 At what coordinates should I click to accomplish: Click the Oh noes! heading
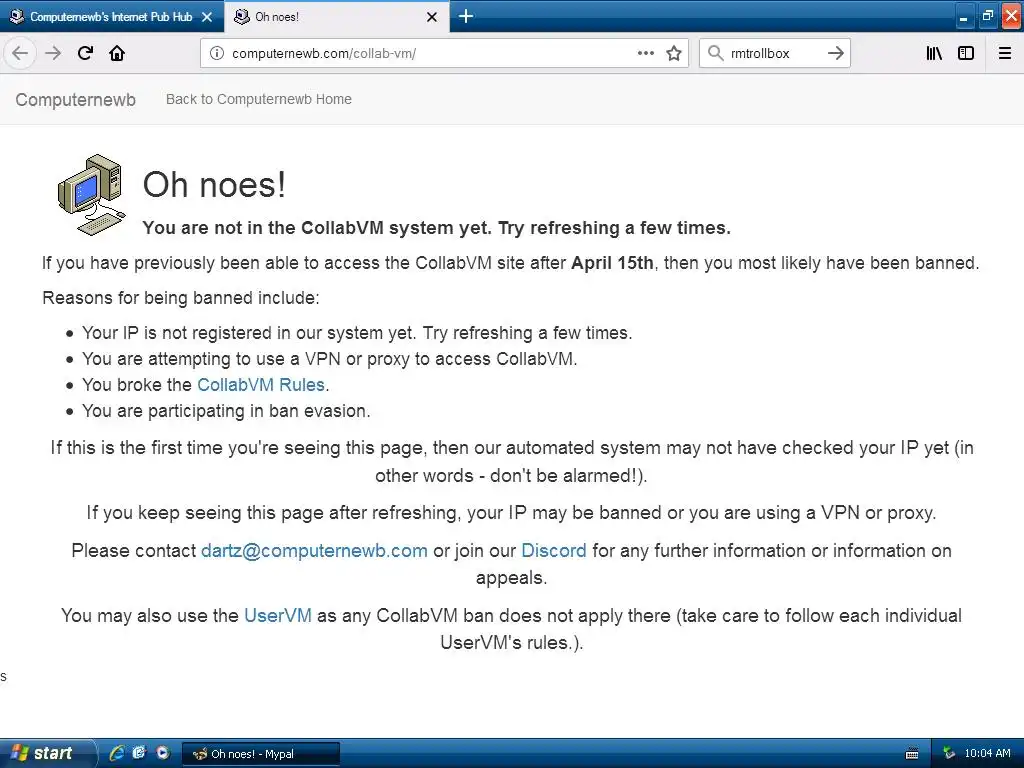[214, 184]
